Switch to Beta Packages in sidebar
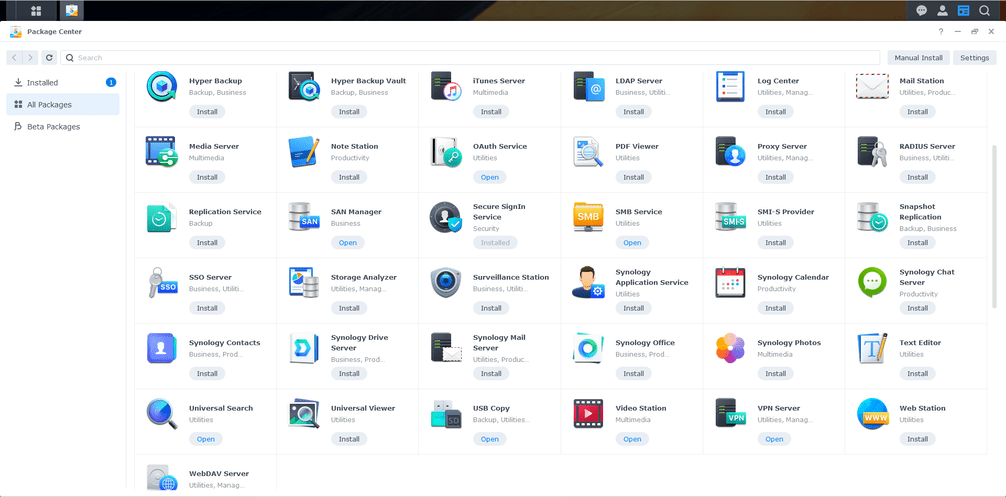Viewport: 1006px width, 497px height. point(63,126)
